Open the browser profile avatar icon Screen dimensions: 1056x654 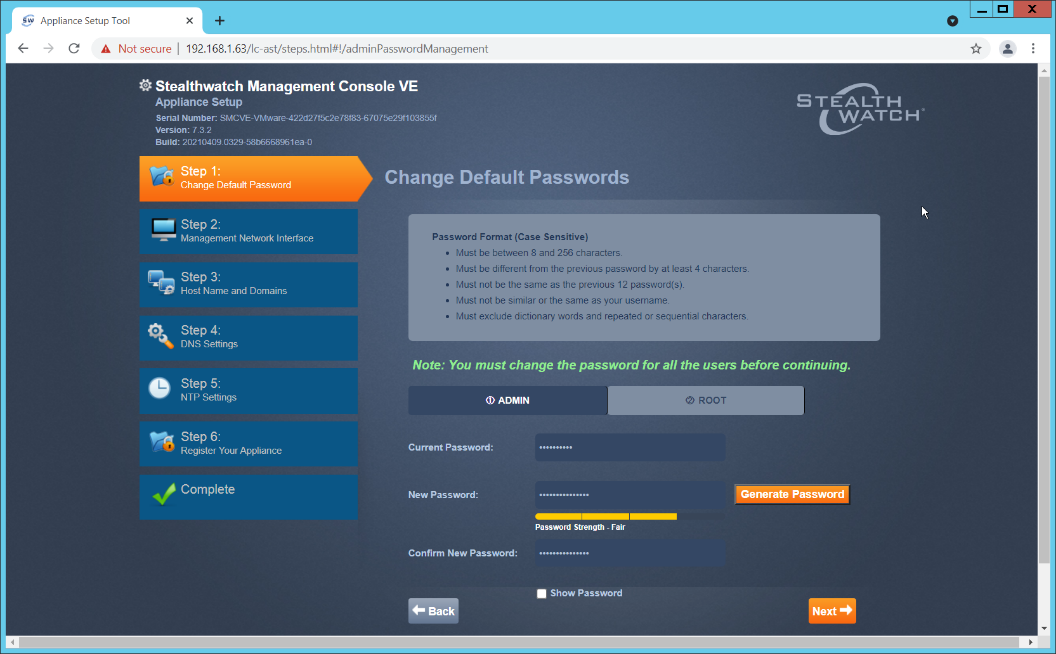(1007, 48)
